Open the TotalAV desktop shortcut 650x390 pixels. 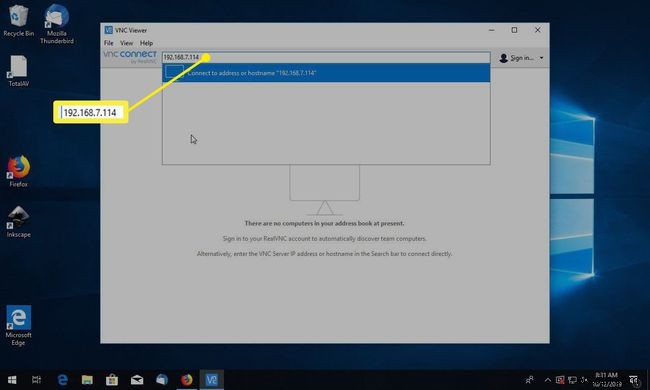(x=18, y=71)
